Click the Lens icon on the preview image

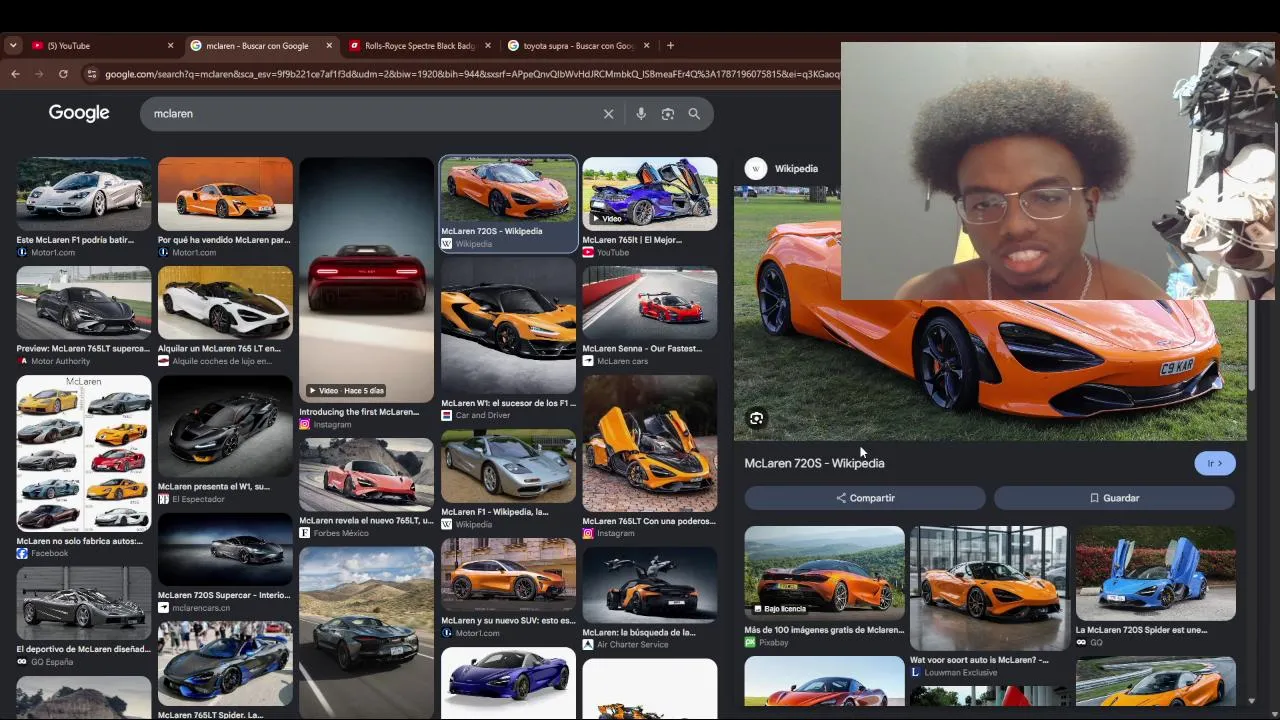(x=757, y=419)
